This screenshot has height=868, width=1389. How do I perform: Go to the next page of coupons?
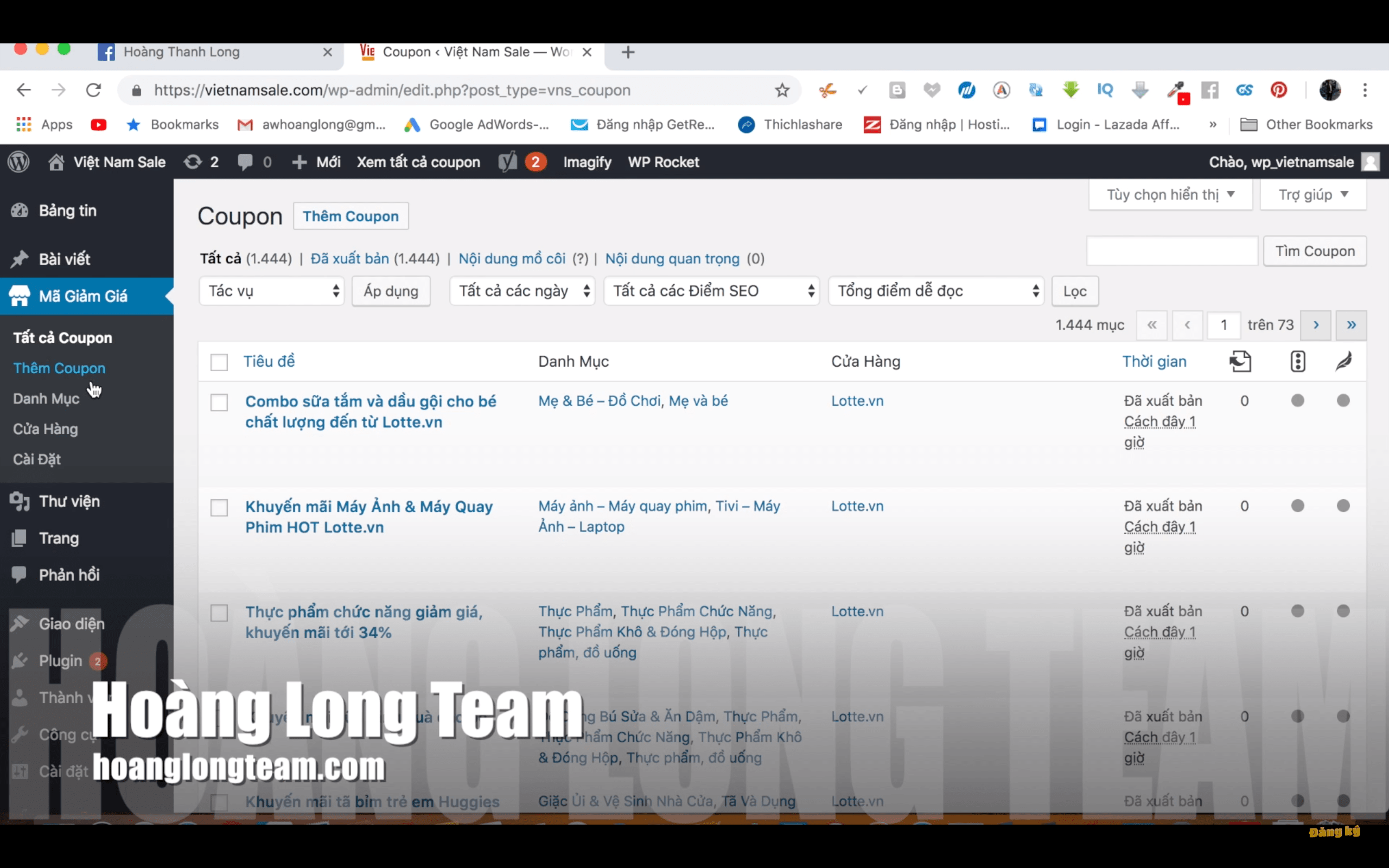[x=1316, y=325]
